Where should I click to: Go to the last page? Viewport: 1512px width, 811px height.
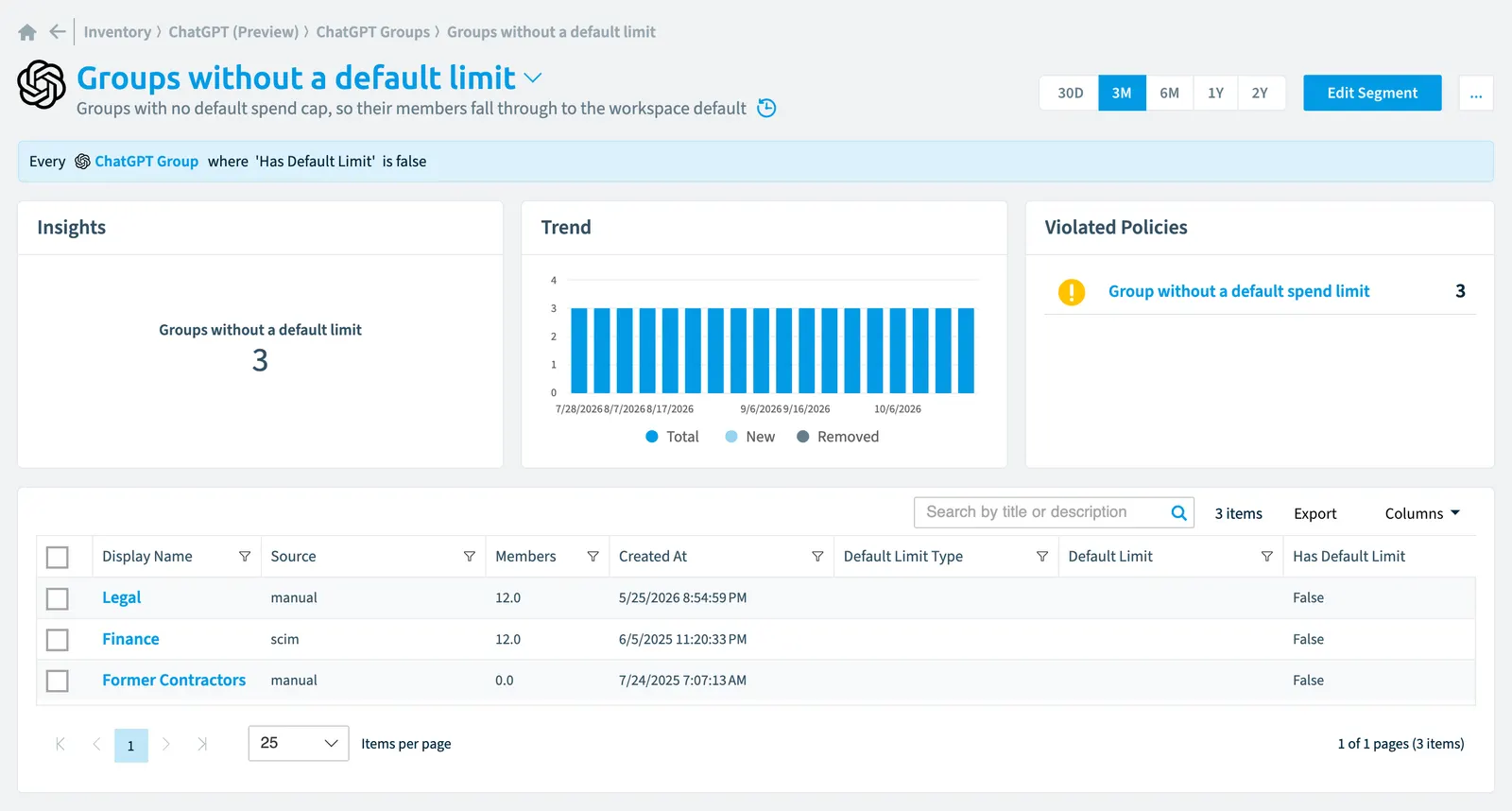click(202, 744)
